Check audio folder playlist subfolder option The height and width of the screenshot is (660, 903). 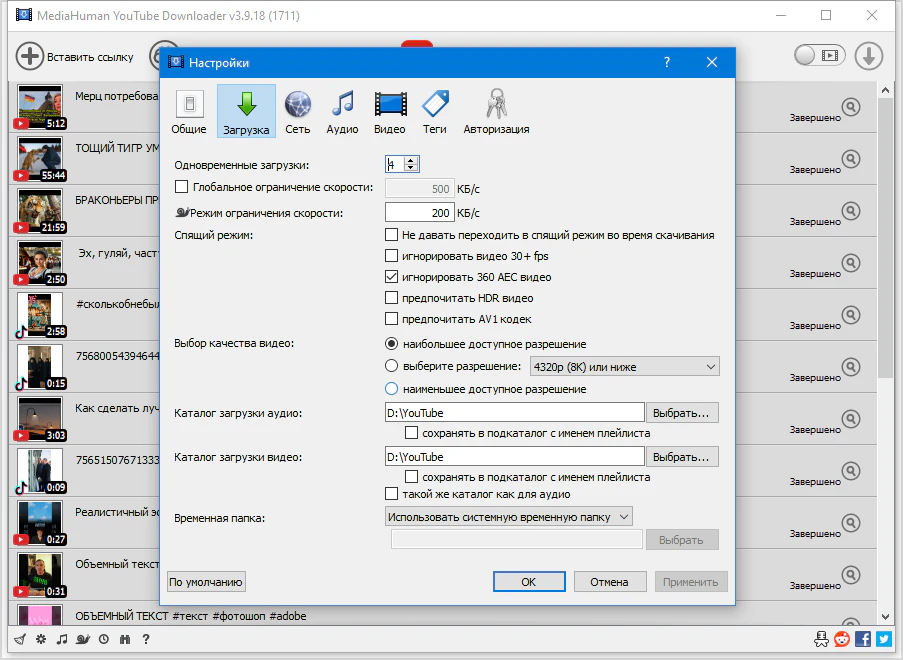(412, 433)
